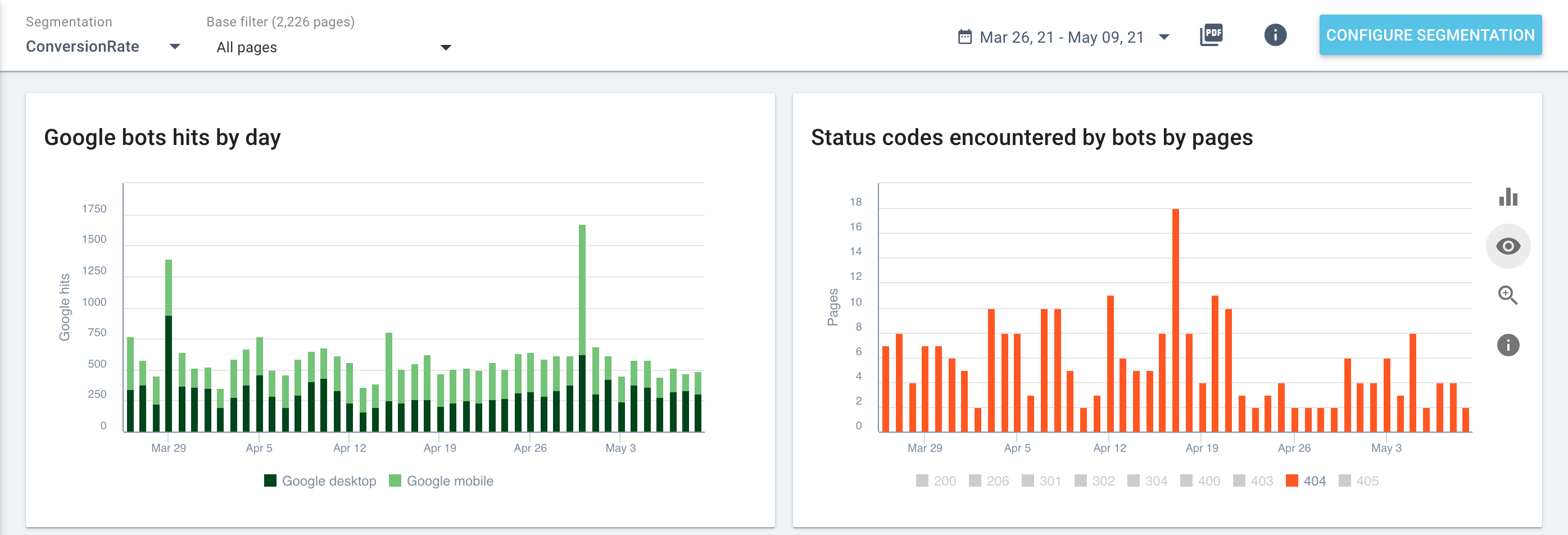This screenshot has width=1568, height=535.
Task: Click 'Apr 5' label on status codes chart
Action: [x=1017, y=448]
